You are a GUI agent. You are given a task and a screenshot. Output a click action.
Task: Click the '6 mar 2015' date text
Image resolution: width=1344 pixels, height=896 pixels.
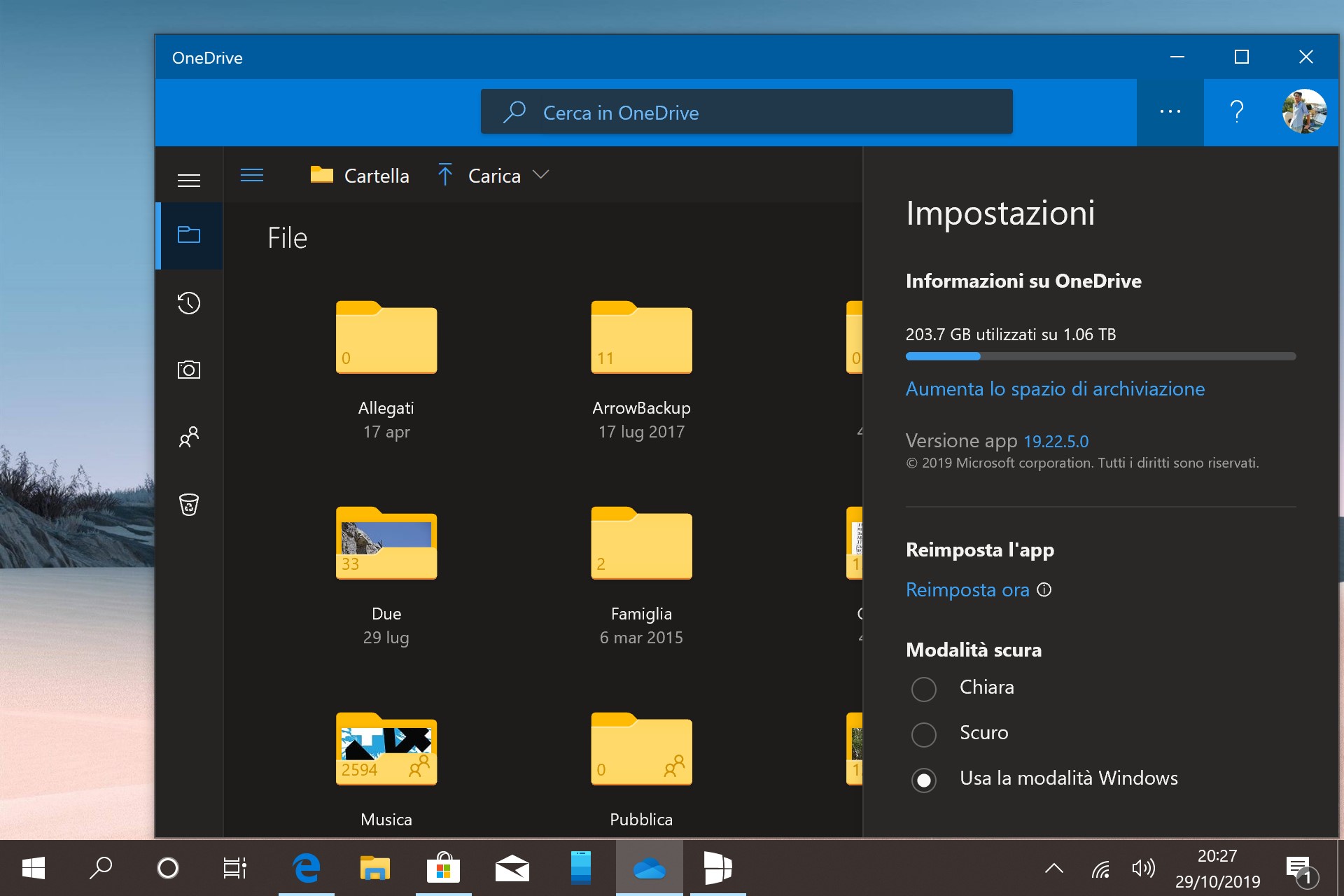click(641, 638)
